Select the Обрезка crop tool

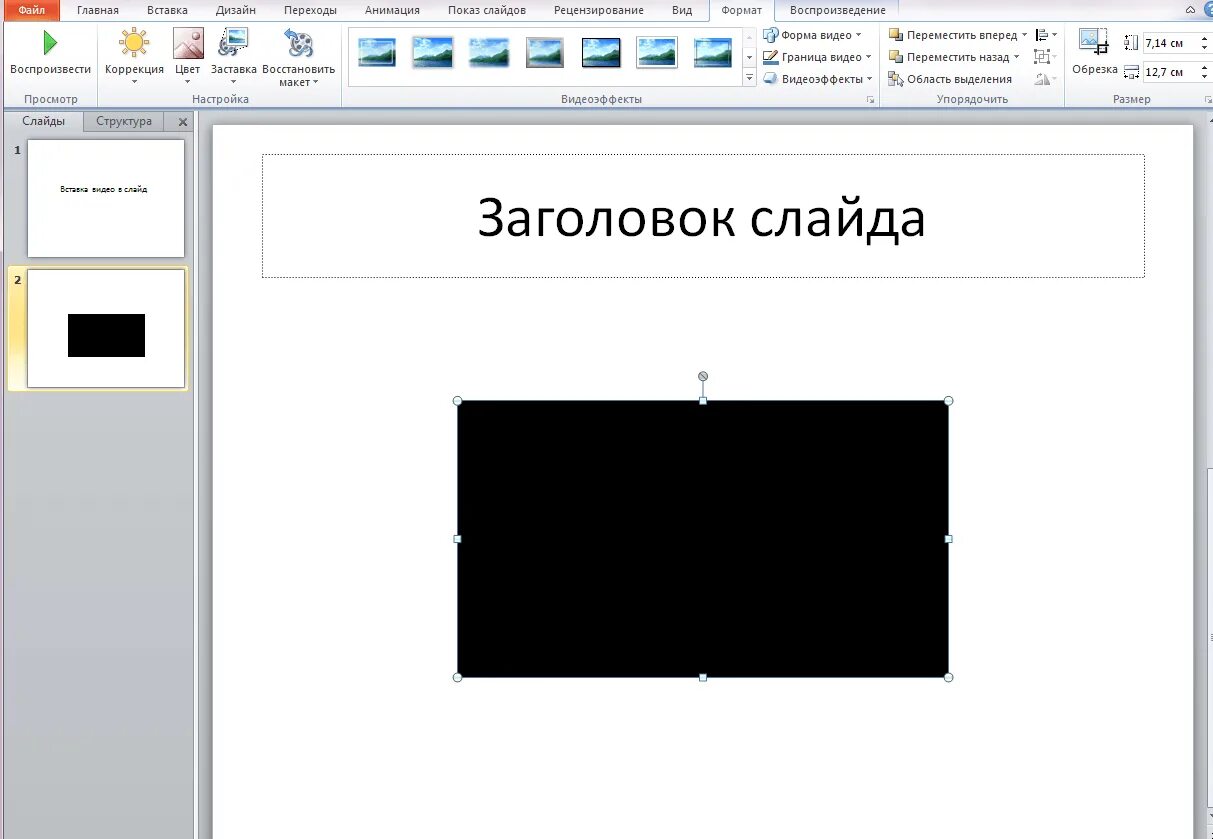coord(1094,52)
